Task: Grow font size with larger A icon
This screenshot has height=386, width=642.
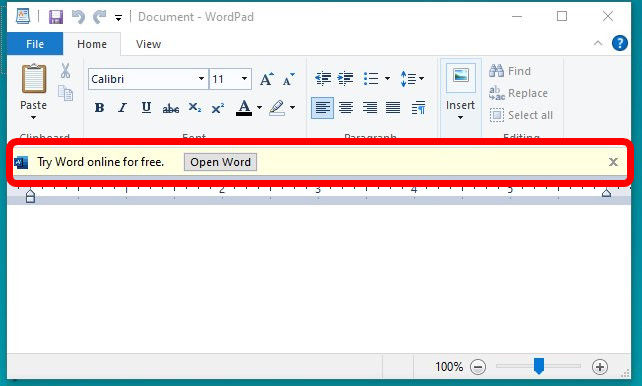Action: click(267, 79)
